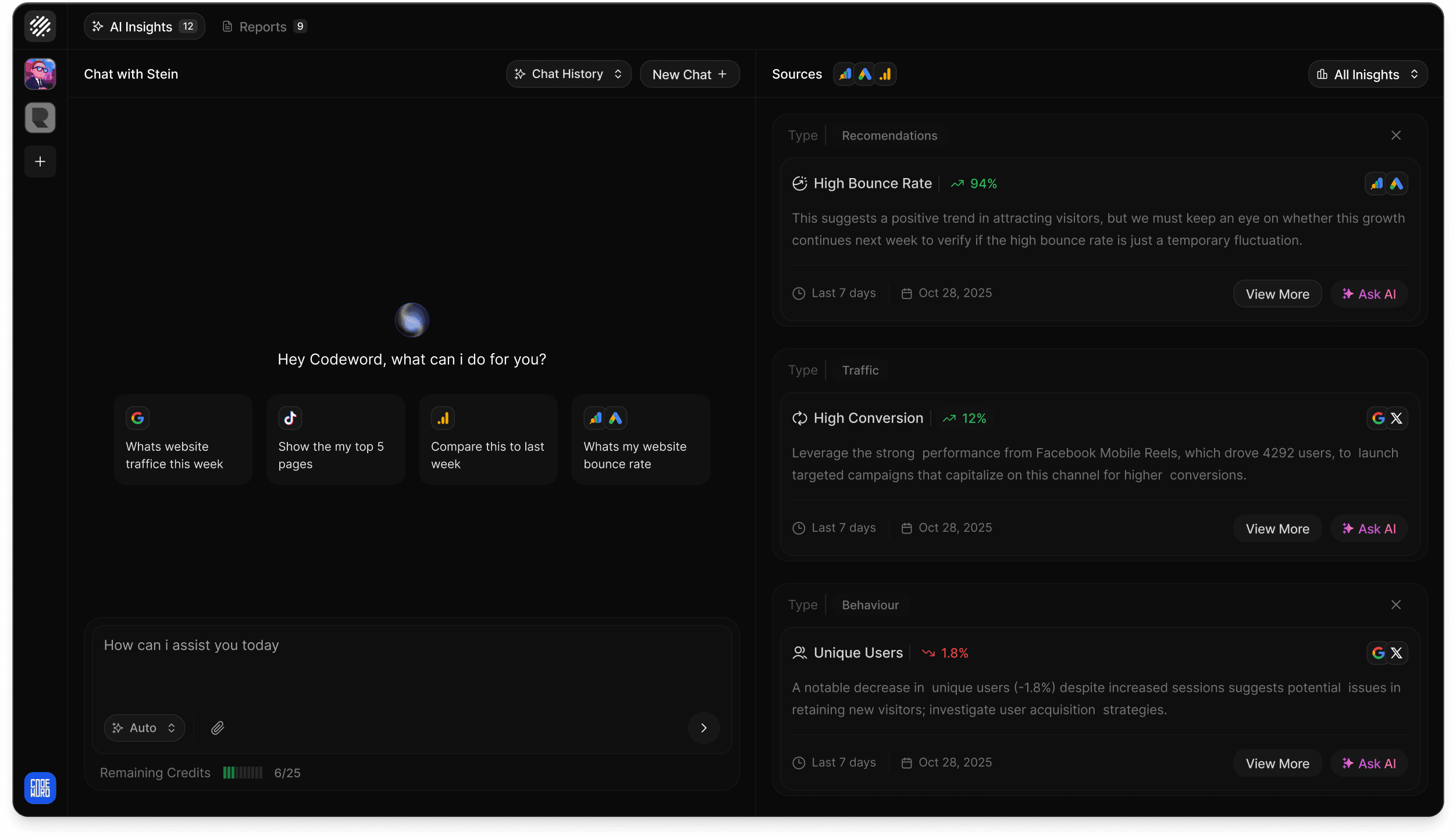Screen dimensions: 1456x839
Task: Open the Auto model selector
Action: click(144, 728)
